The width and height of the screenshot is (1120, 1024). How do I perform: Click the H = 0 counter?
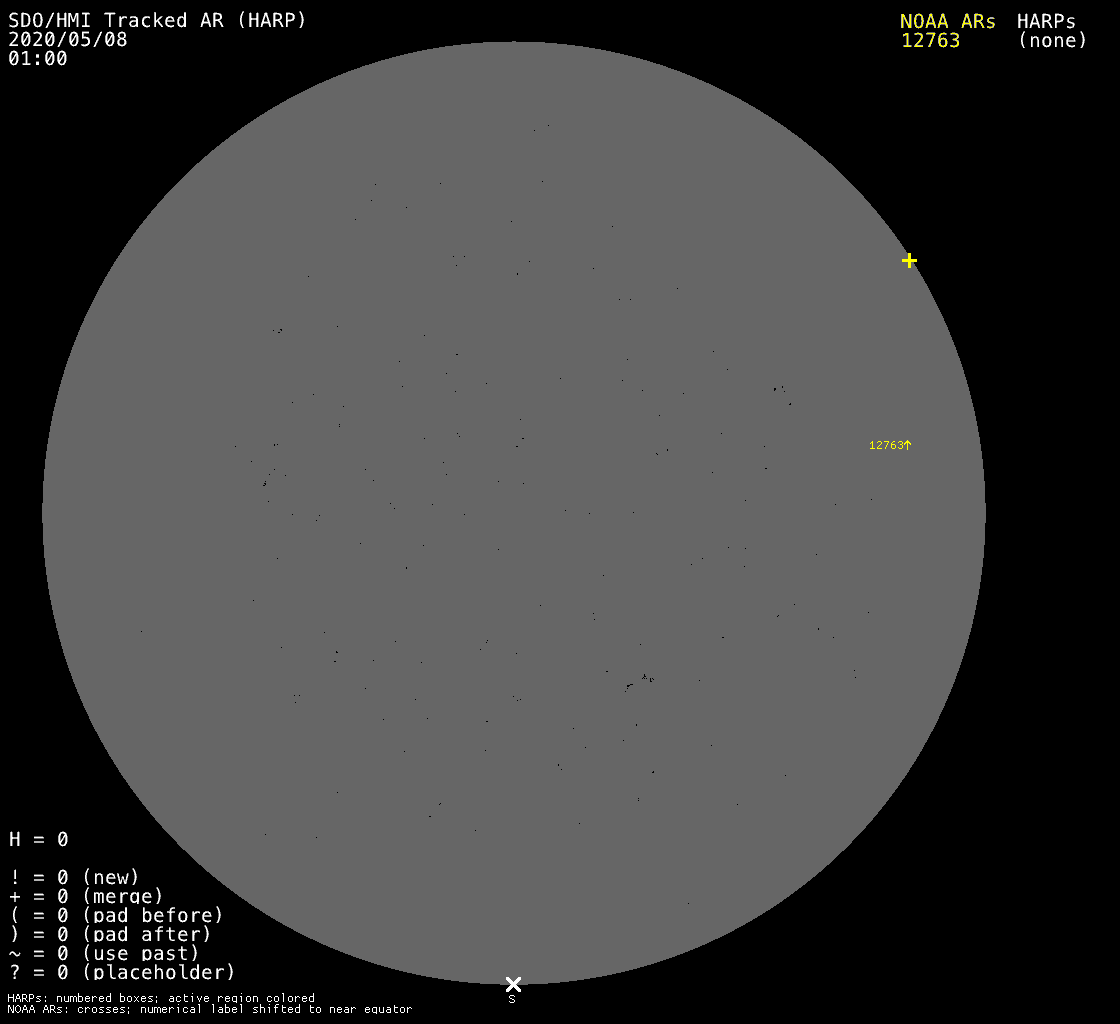pos(39,839)
